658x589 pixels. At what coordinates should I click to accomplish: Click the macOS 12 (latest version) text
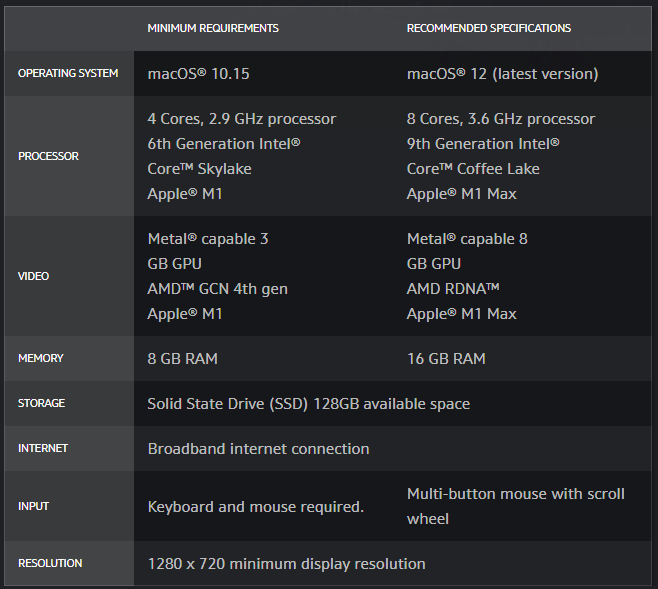502,74
